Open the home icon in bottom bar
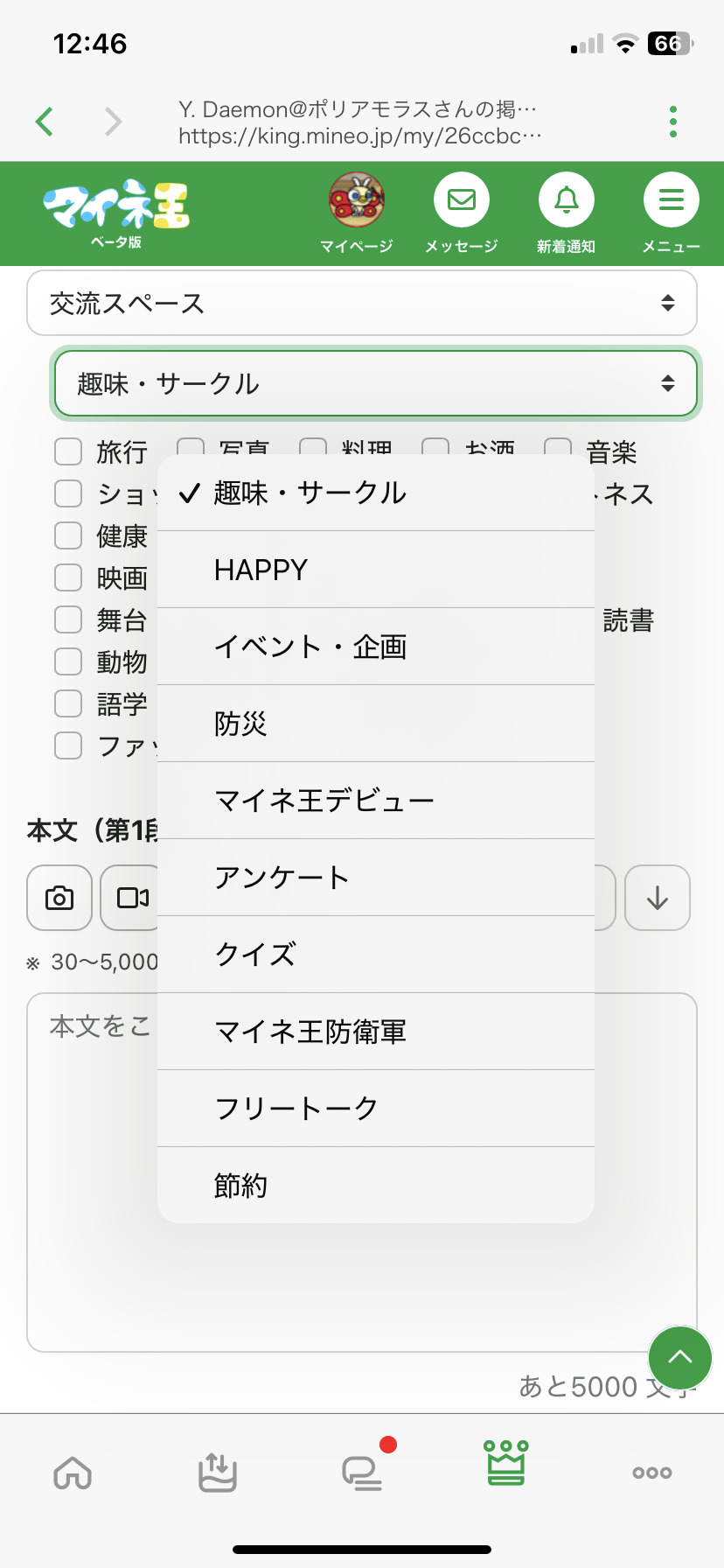This screenshot has width=724, height=1568. pyautogui.click(x=73, y=1472)
